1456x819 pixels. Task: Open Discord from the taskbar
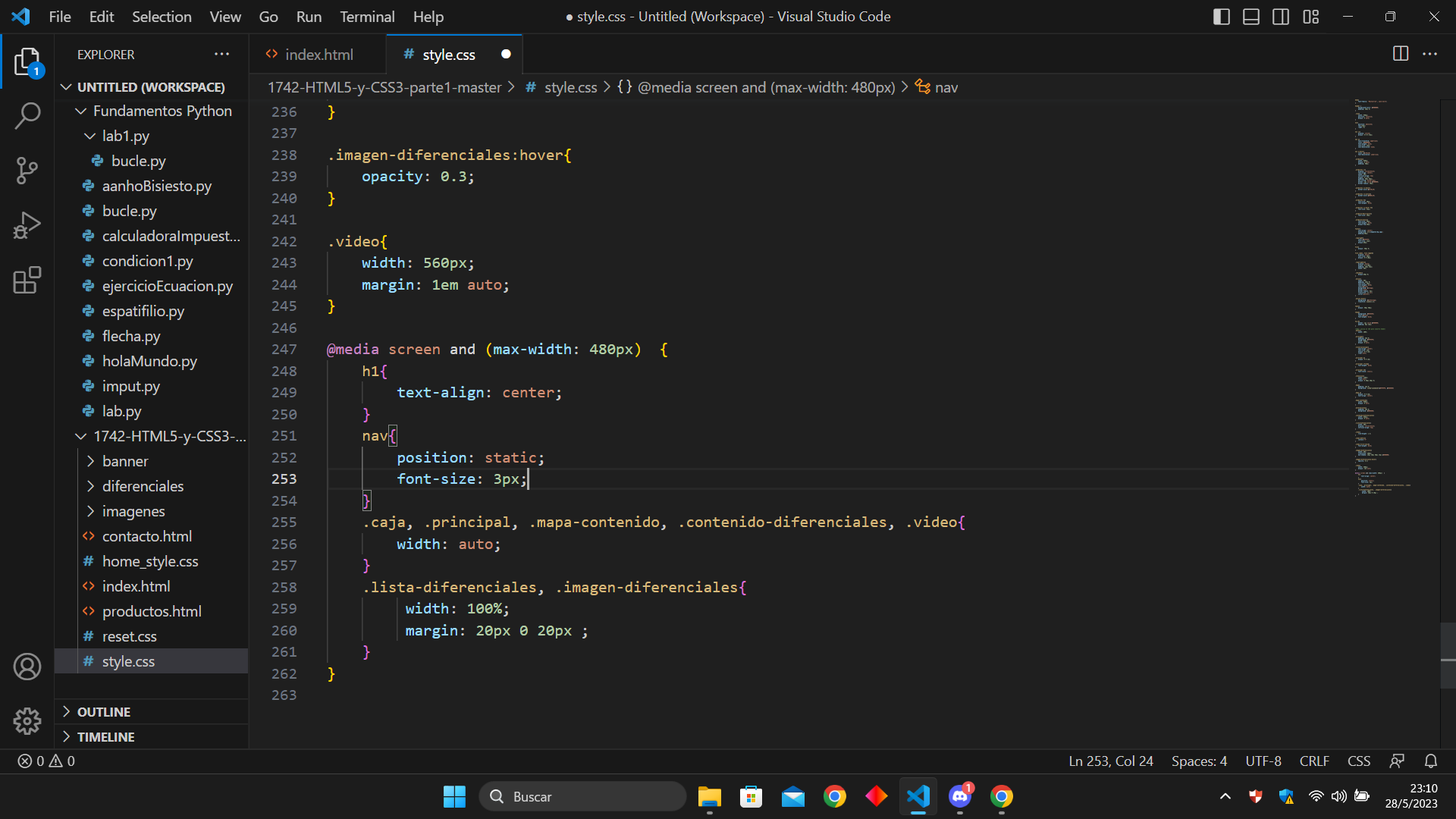pos(960,796)
